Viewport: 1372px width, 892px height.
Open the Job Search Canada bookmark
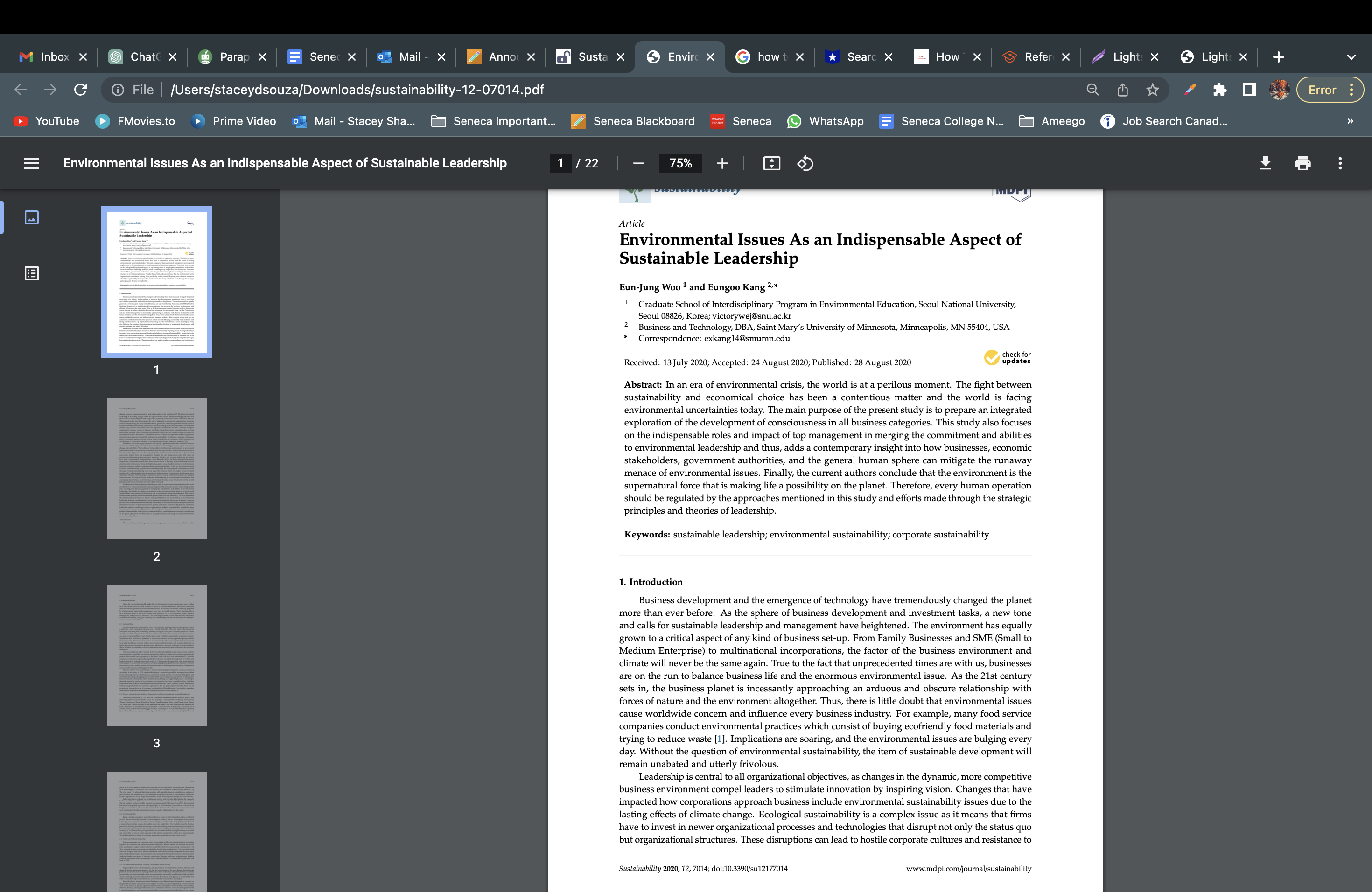pyautogui.click(x=1164, y=121)
